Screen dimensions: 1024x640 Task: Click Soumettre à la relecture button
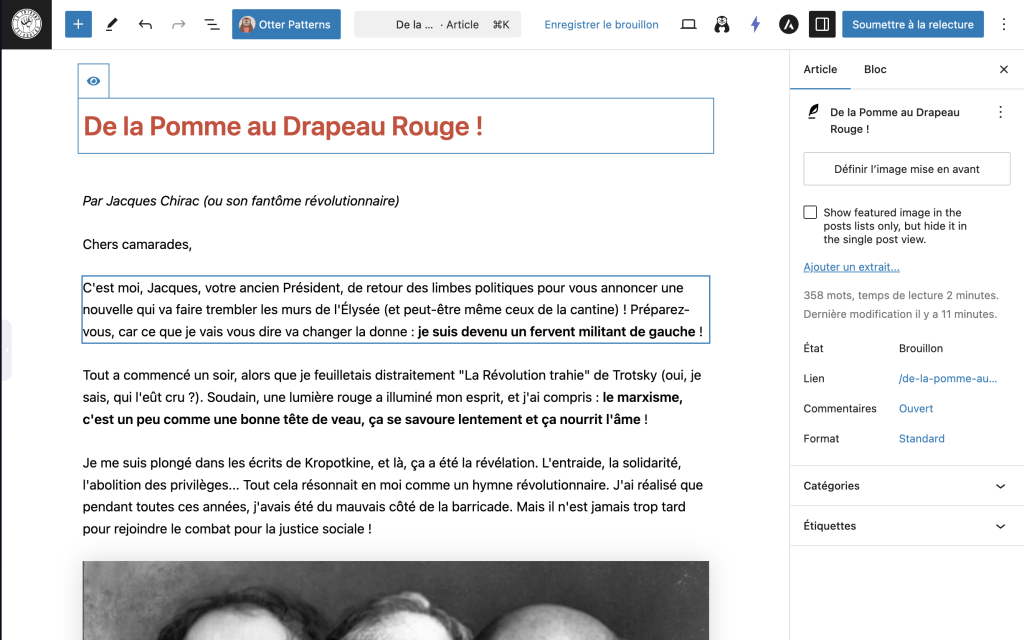pyautogui.click(x=912, y=24)
